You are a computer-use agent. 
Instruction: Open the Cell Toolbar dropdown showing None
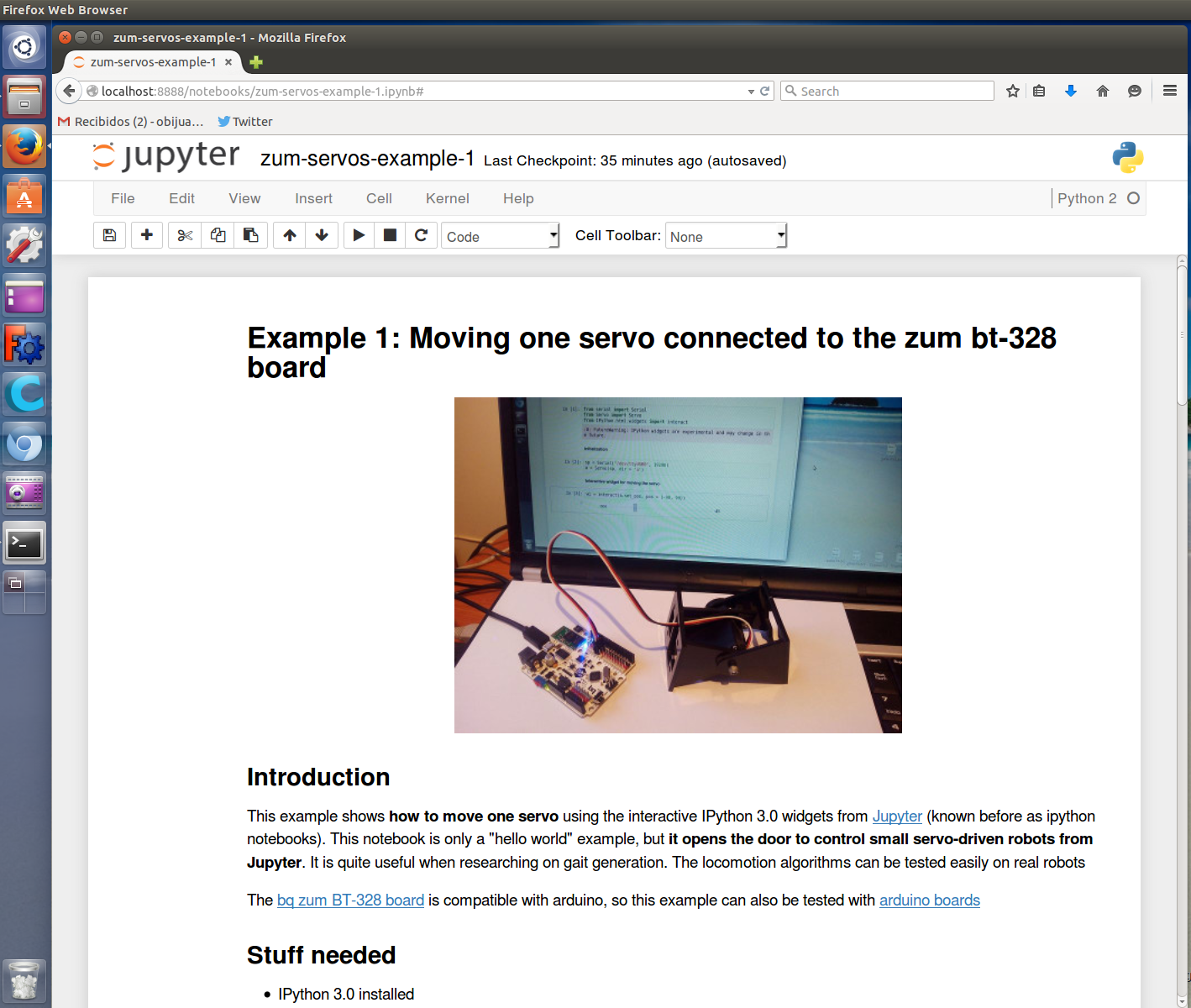tap(726, 236)
